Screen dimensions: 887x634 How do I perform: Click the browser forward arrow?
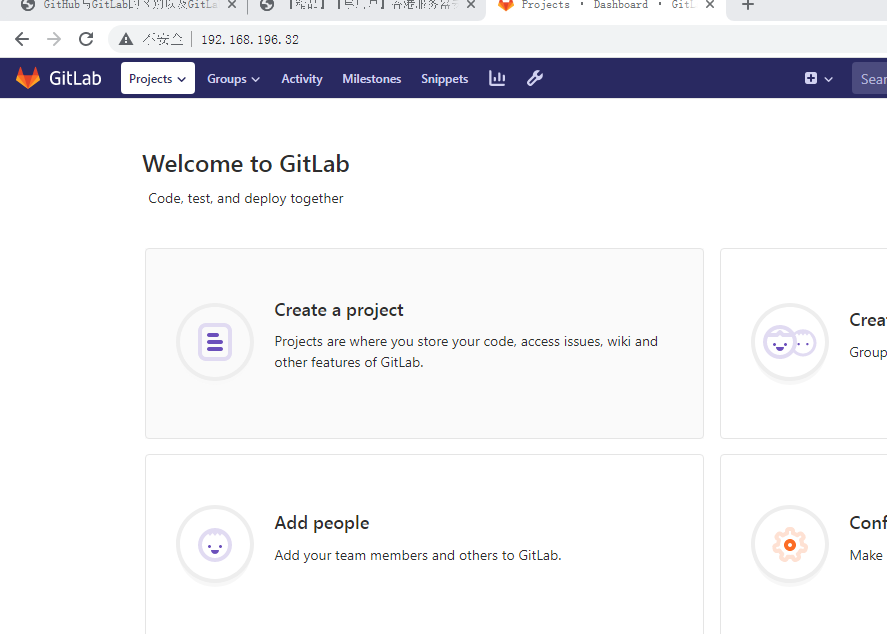click(54, 39)
